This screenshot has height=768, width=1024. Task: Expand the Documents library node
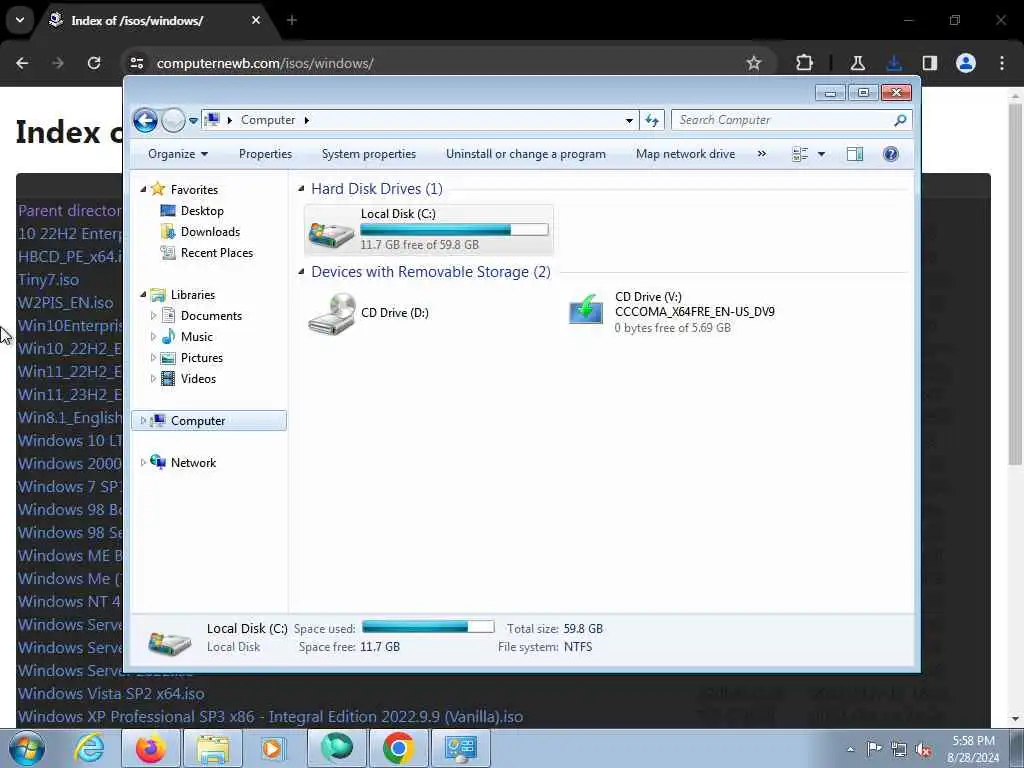point(153,315)
